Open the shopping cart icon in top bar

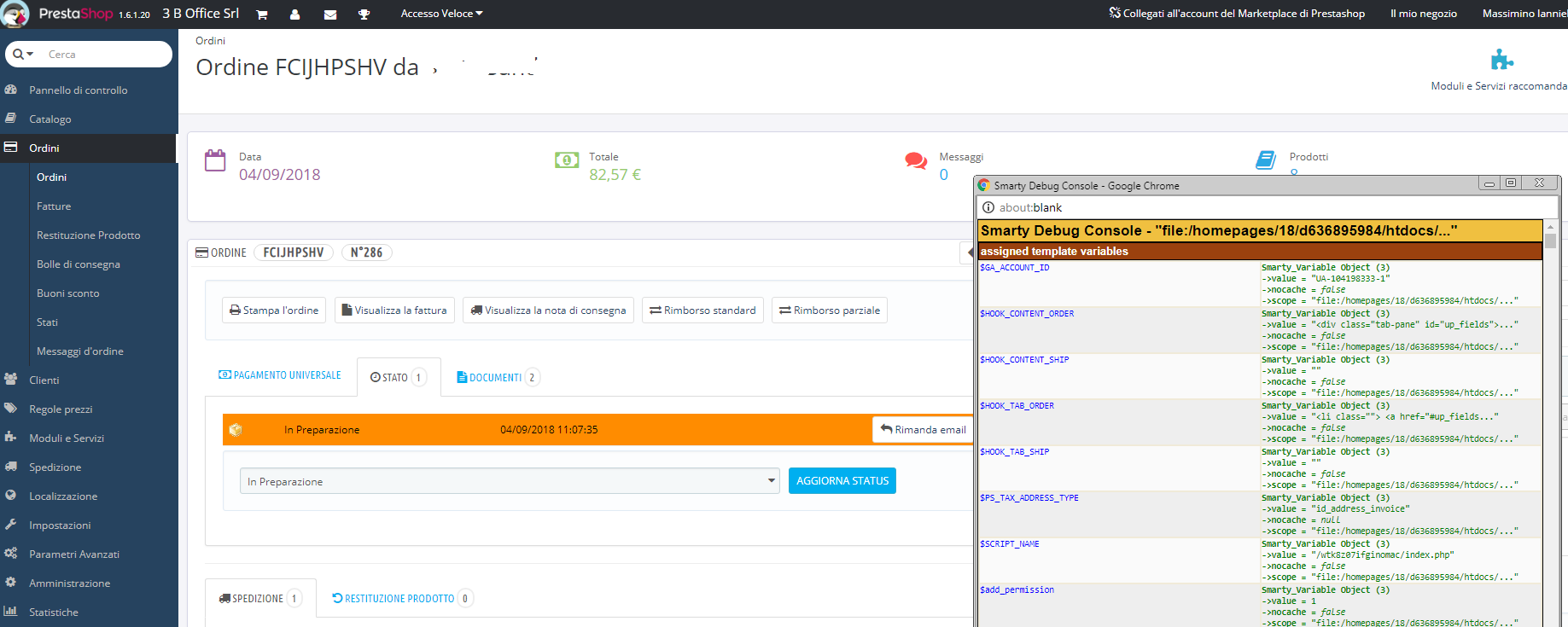click(262, 15)
